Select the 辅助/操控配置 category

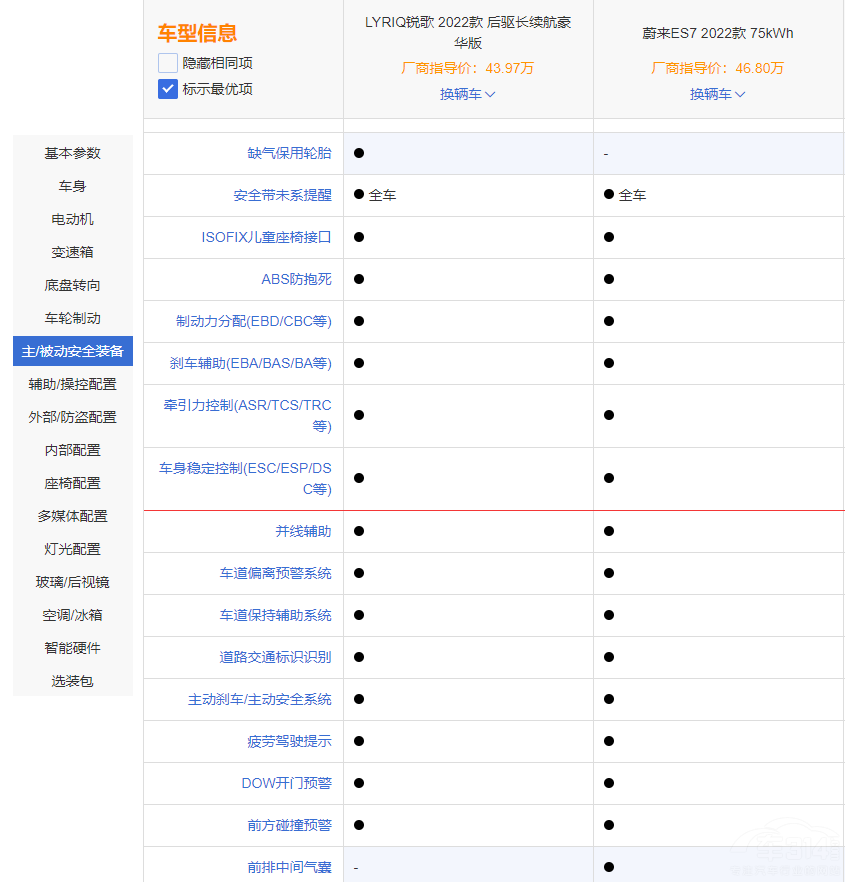pos(71,383)
